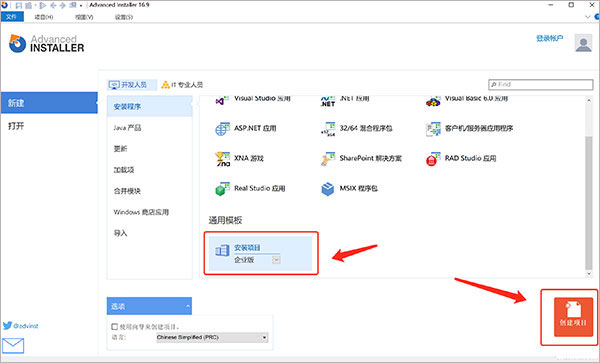Click the mail envelope icon
The width and height of the screenshot is (600, 363).
pos(13,345)
